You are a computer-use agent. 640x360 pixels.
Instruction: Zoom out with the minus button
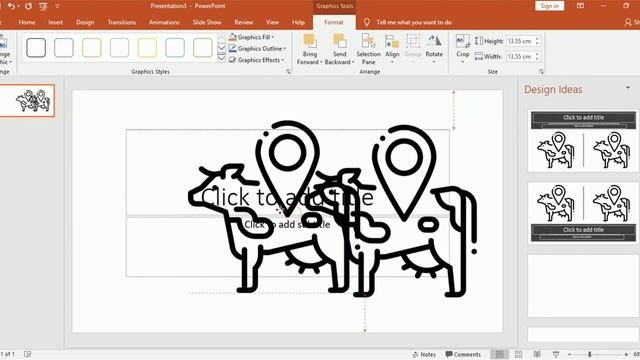(x=569, y=354)
